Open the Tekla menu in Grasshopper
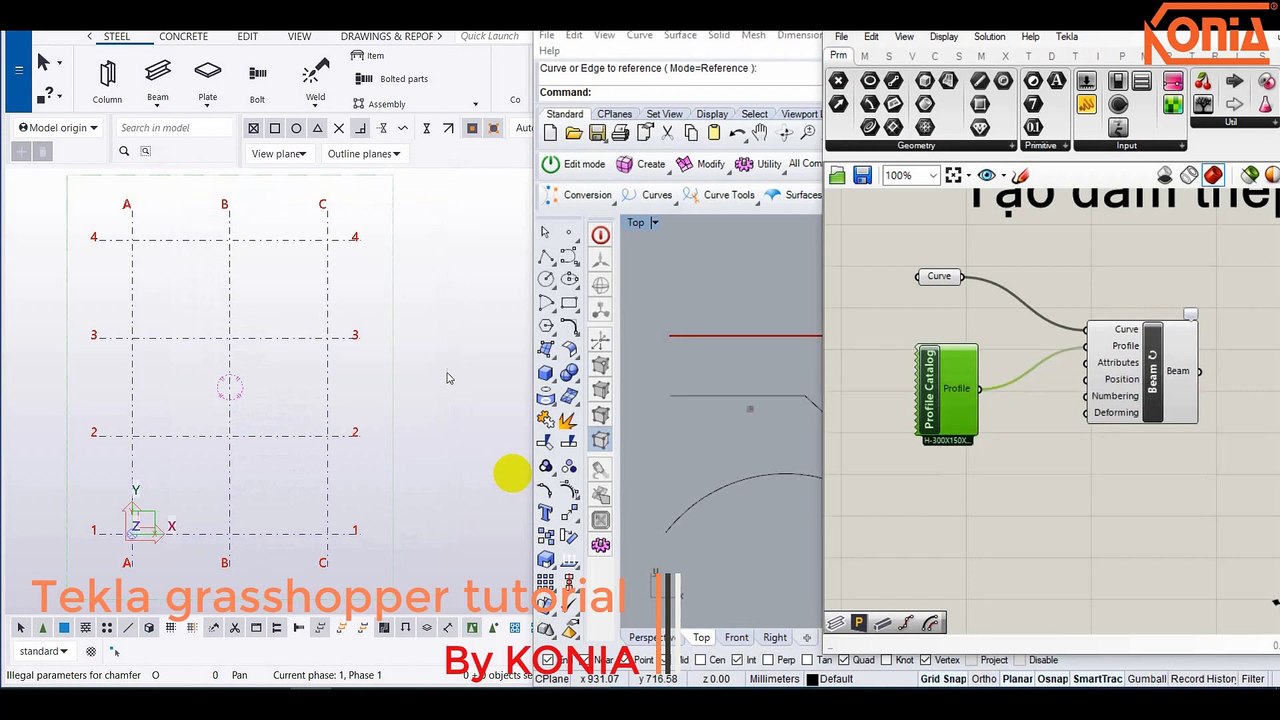The image size is (1280, 720). point(1067,37)
